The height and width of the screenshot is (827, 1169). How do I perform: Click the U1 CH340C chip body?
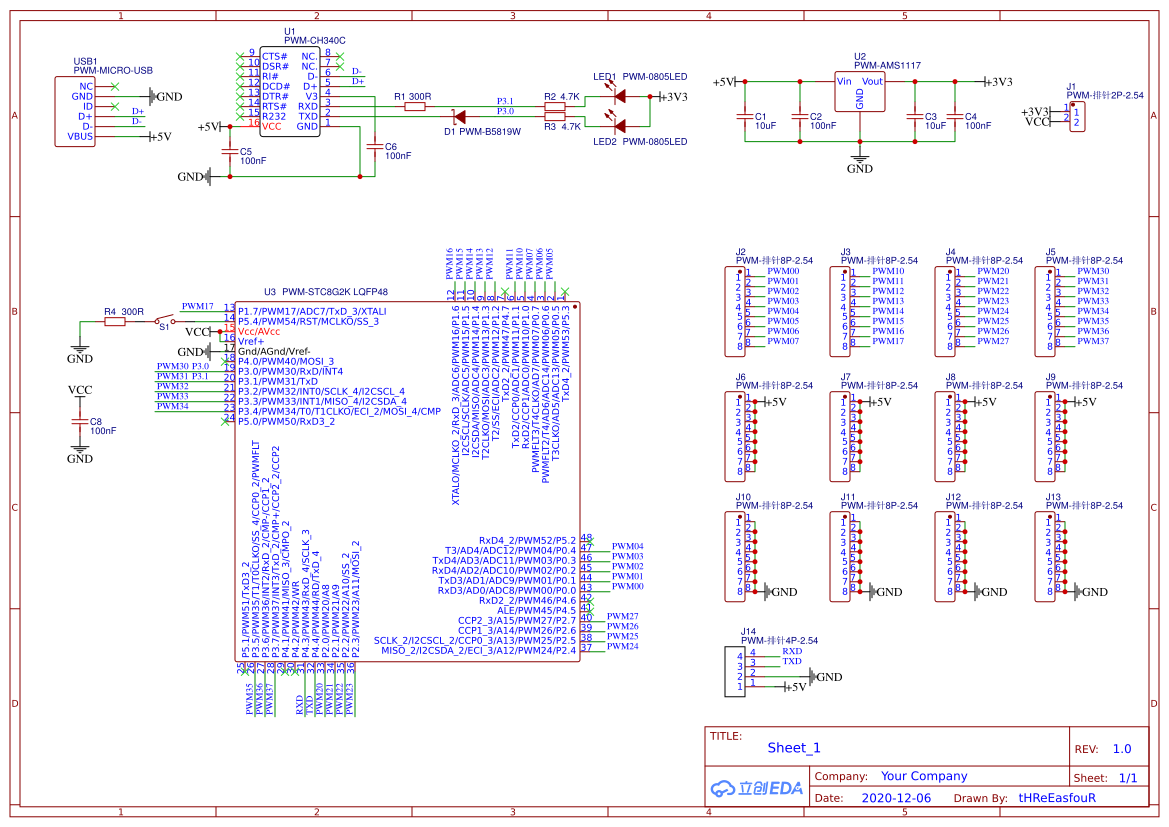coord(290,92)
